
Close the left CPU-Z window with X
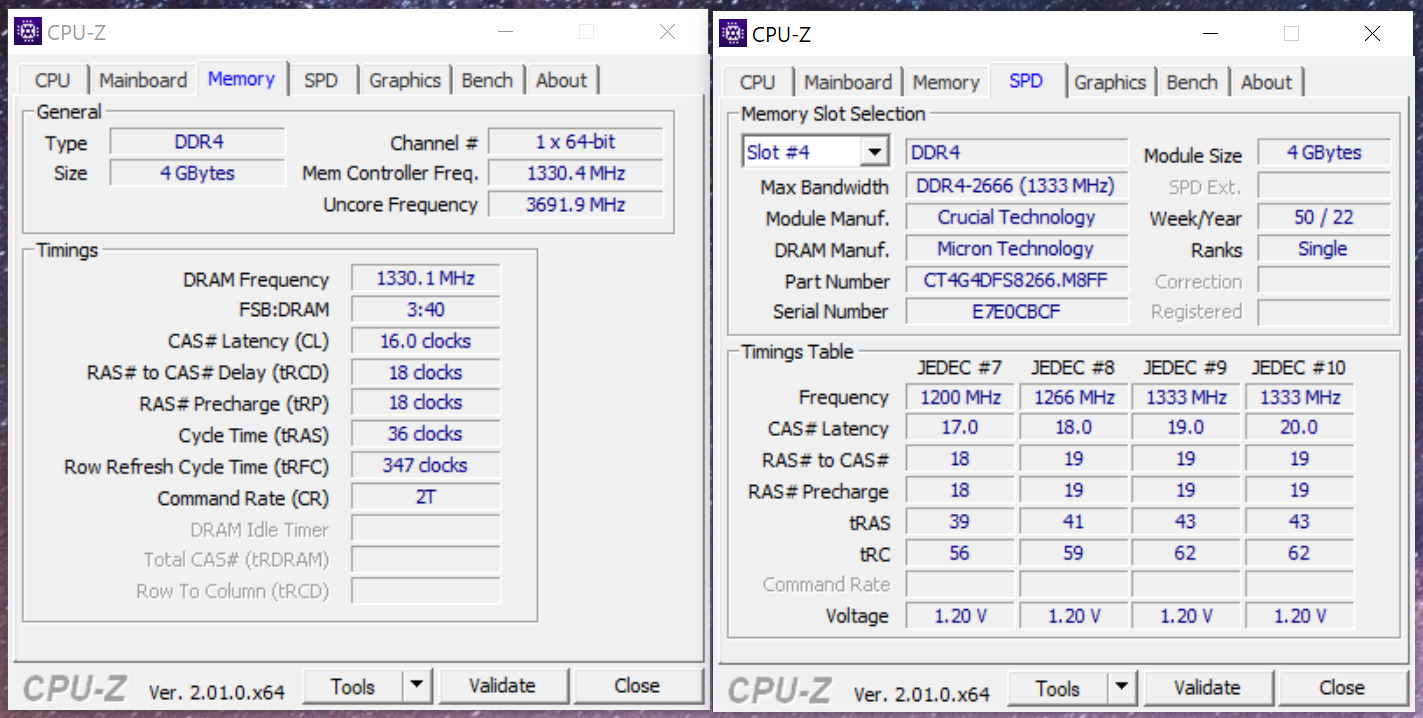668,32
